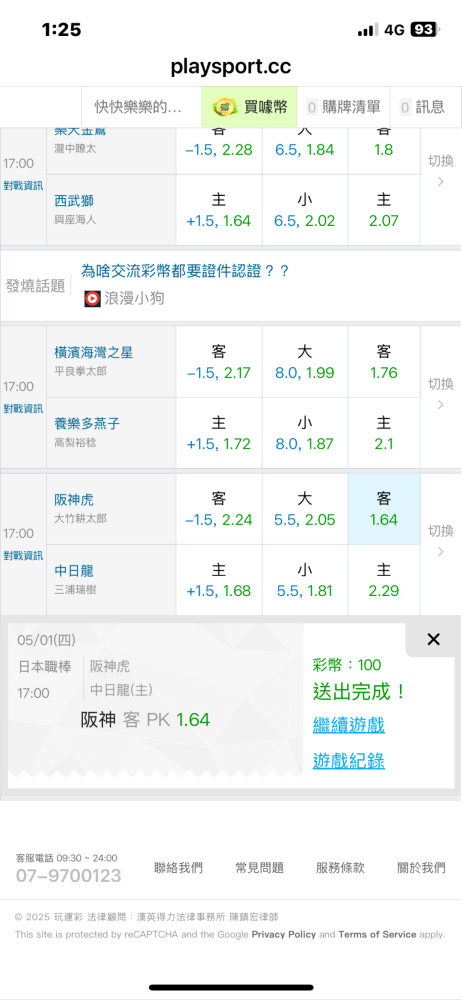Click the 彩幣：100 amount text

click(347, 665)
